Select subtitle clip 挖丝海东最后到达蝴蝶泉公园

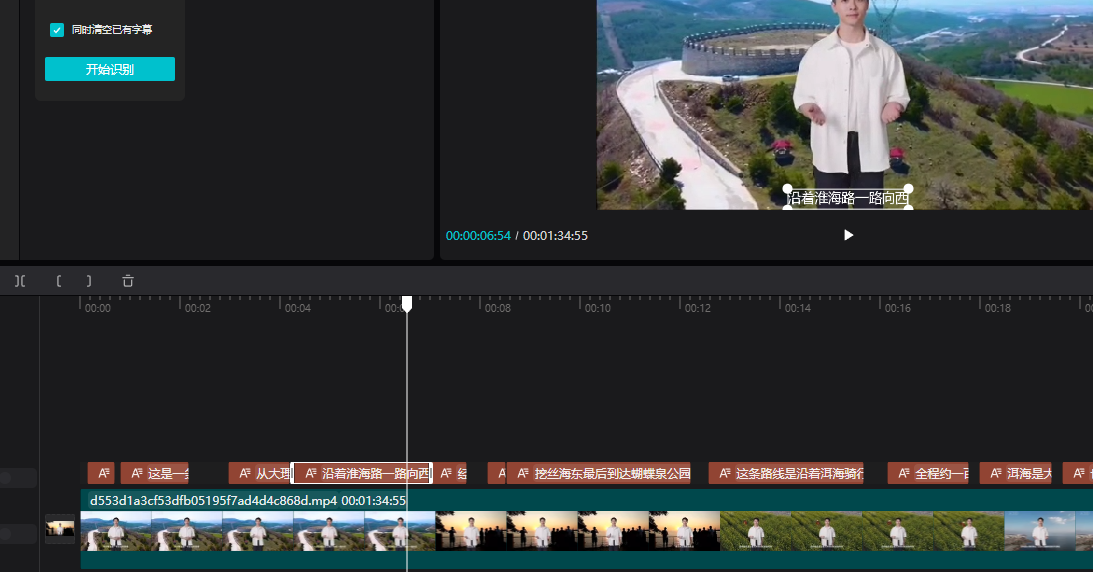(x=599, y=474)
